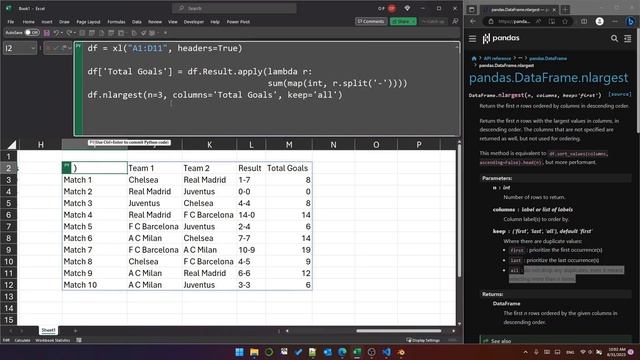This screenshot has height=360, width=640.
Task: Click inside the Python formula editor
Action: point(271,89)
